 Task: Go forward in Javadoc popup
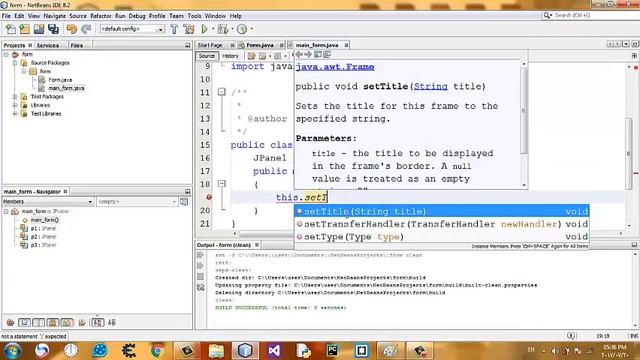[x=308, y=54]
